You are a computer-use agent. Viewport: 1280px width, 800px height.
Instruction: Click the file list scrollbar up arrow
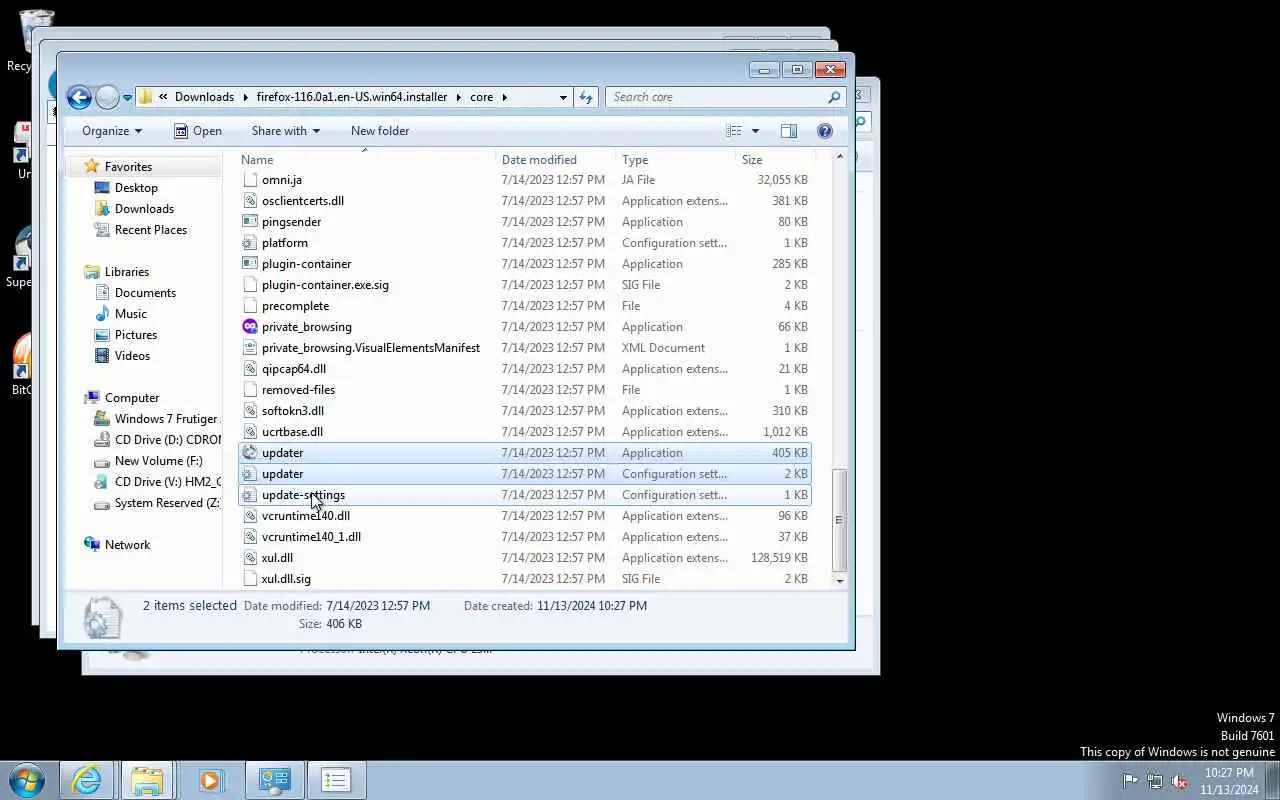839,157
